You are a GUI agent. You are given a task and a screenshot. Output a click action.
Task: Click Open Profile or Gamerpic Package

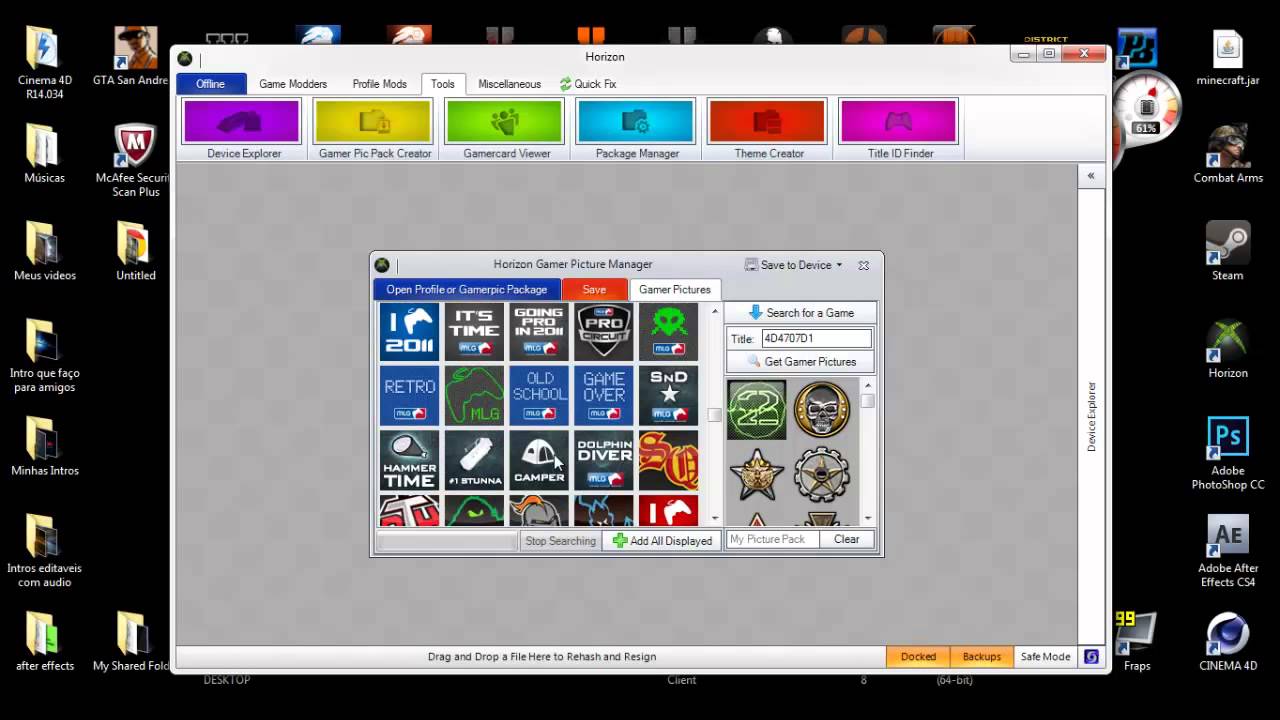click(467, 290)
